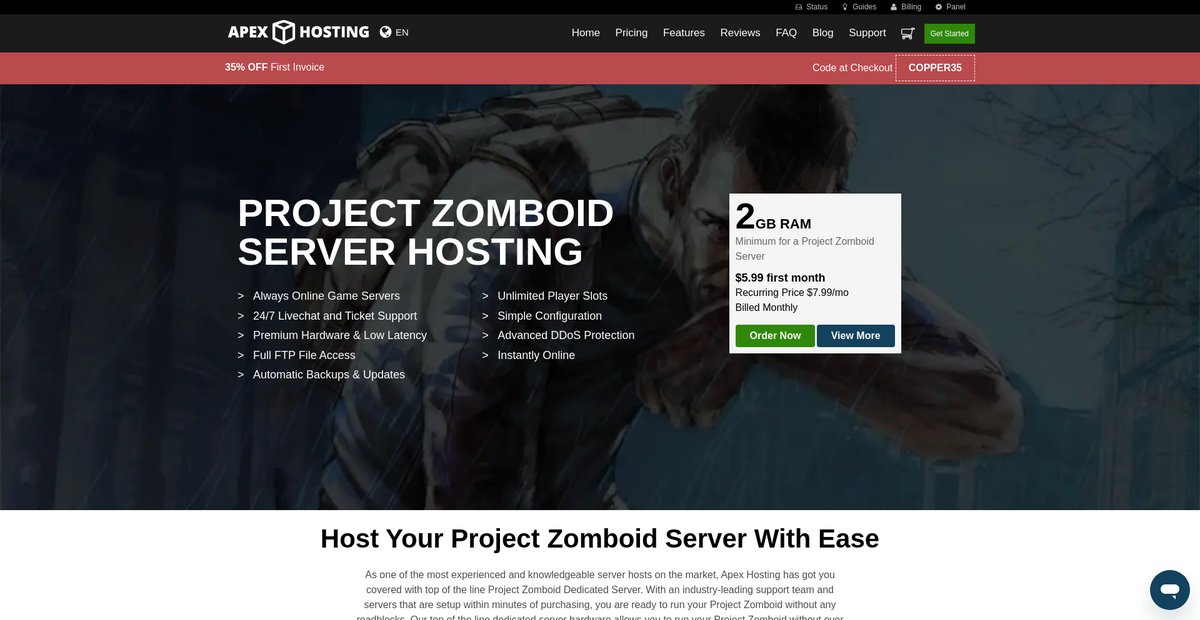Image resolution: width=1200 pixels, height=620 pixels.
Task: Click the green Get Started button
Action: [949, 33]
